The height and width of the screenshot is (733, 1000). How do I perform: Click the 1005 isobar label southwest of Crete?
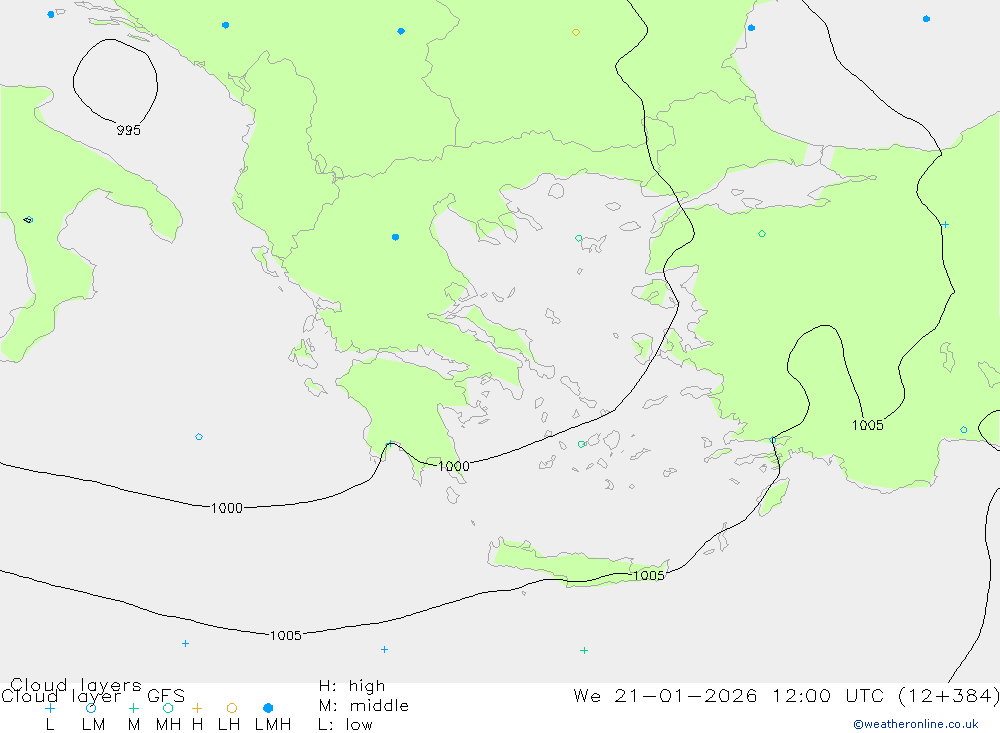click(286, 636)
